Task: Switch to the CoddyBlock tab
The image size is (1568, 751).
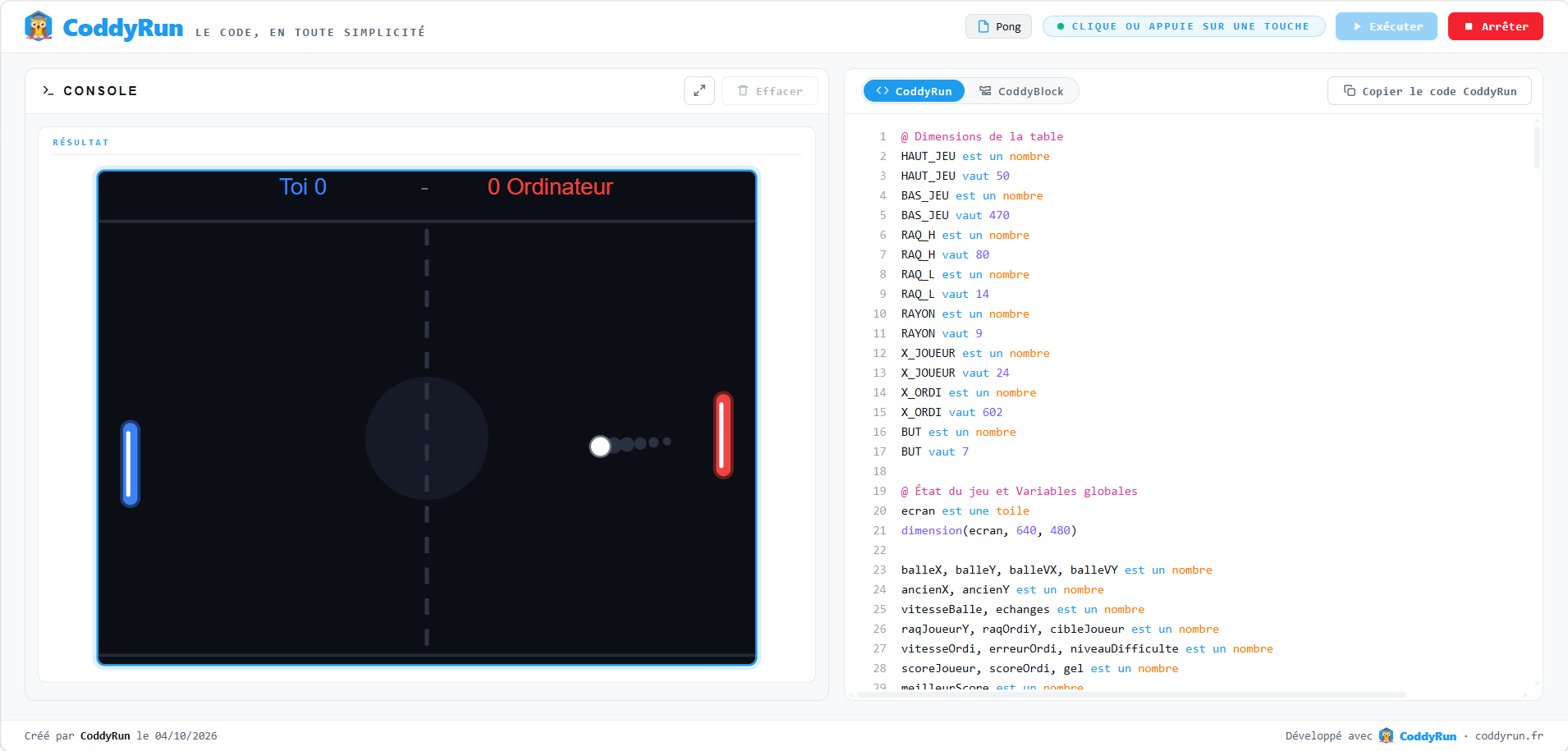Action: coord(1021,91)
